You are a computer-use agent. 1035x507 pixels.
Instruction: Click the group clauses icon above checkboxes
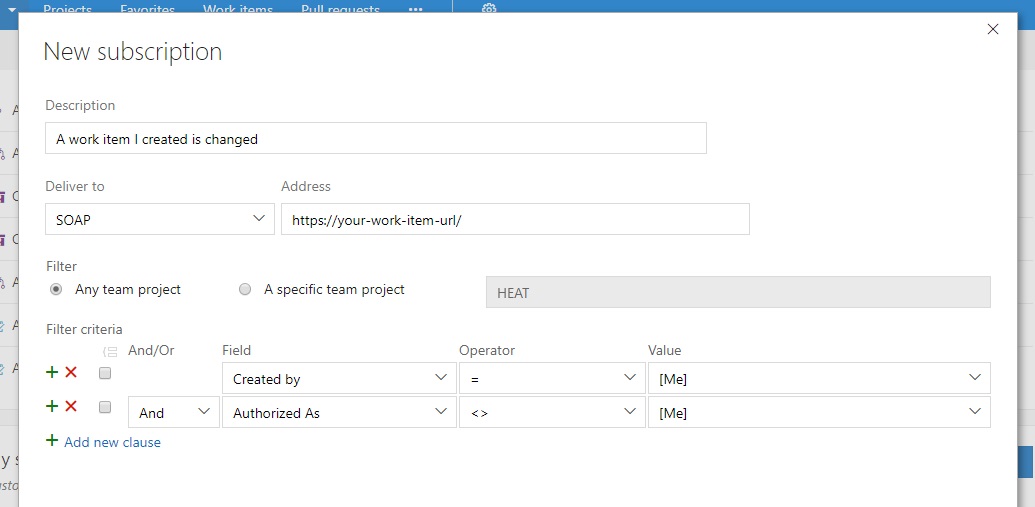coord(109,351)
